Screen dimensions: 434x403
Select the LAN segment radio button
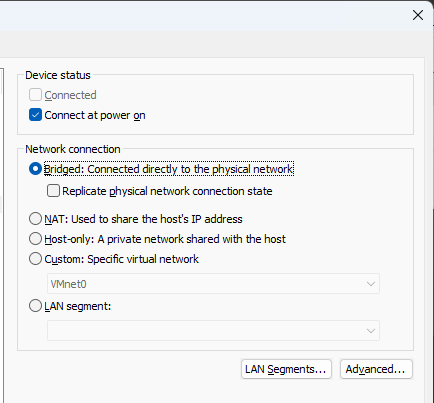[35, 306]
